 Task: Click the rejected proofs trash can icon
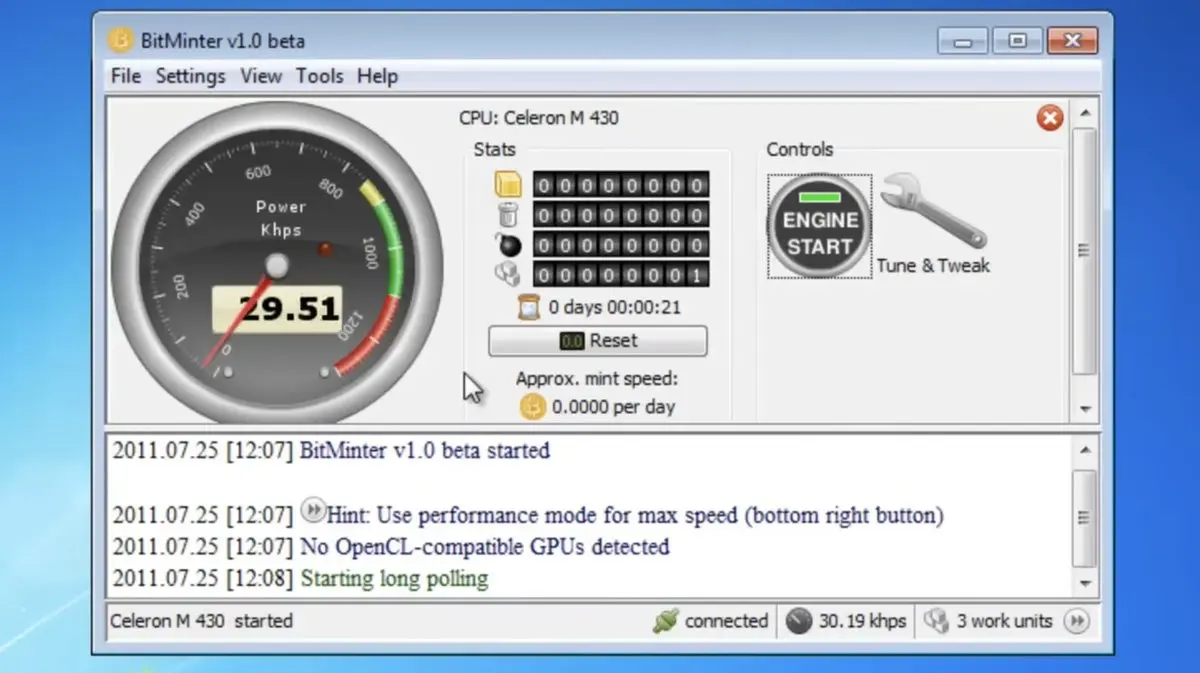pos(509,215)
